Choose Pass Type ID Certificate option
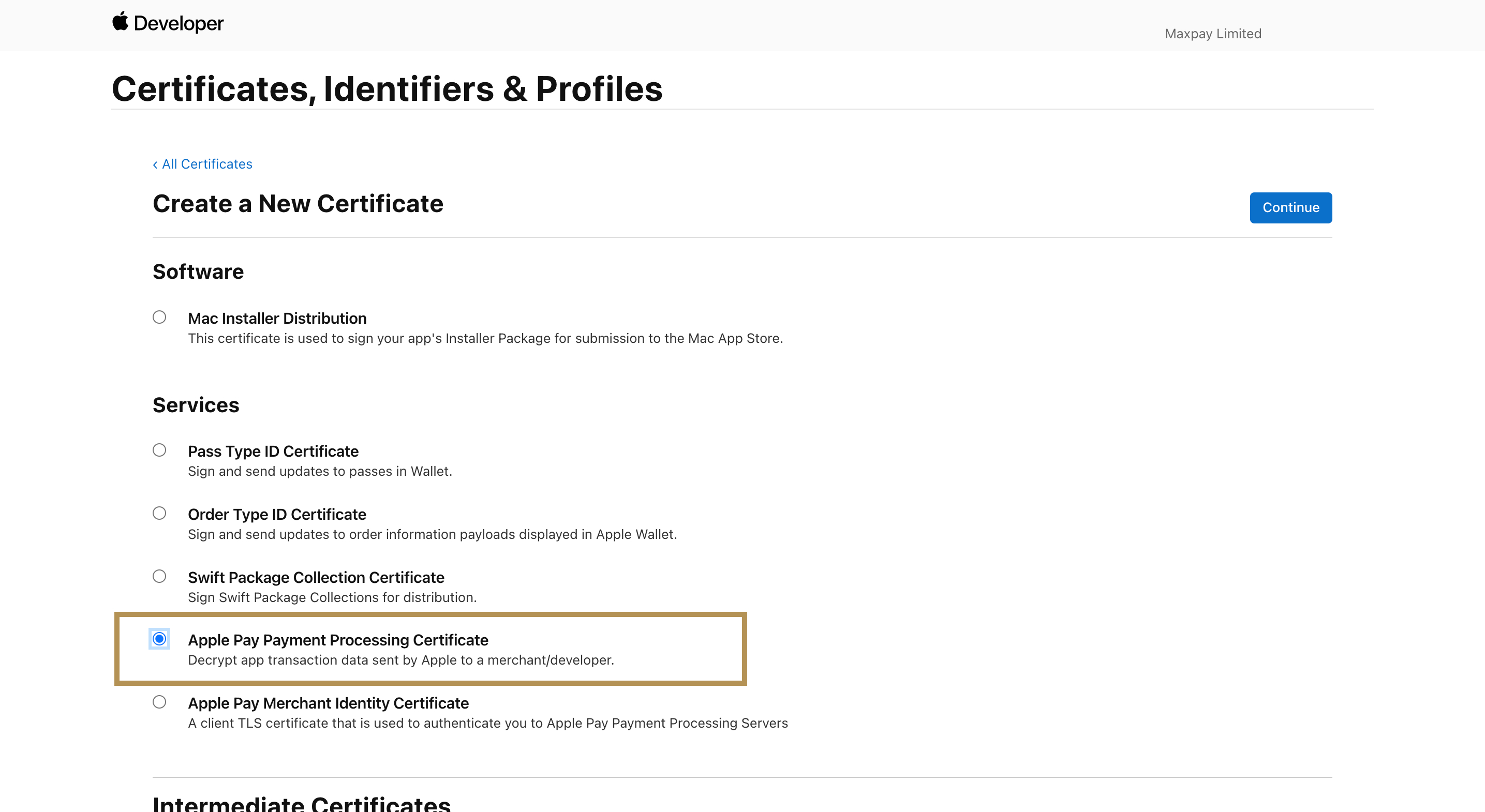The height and width of the screenshot is (812, 1485). (159, 450)
